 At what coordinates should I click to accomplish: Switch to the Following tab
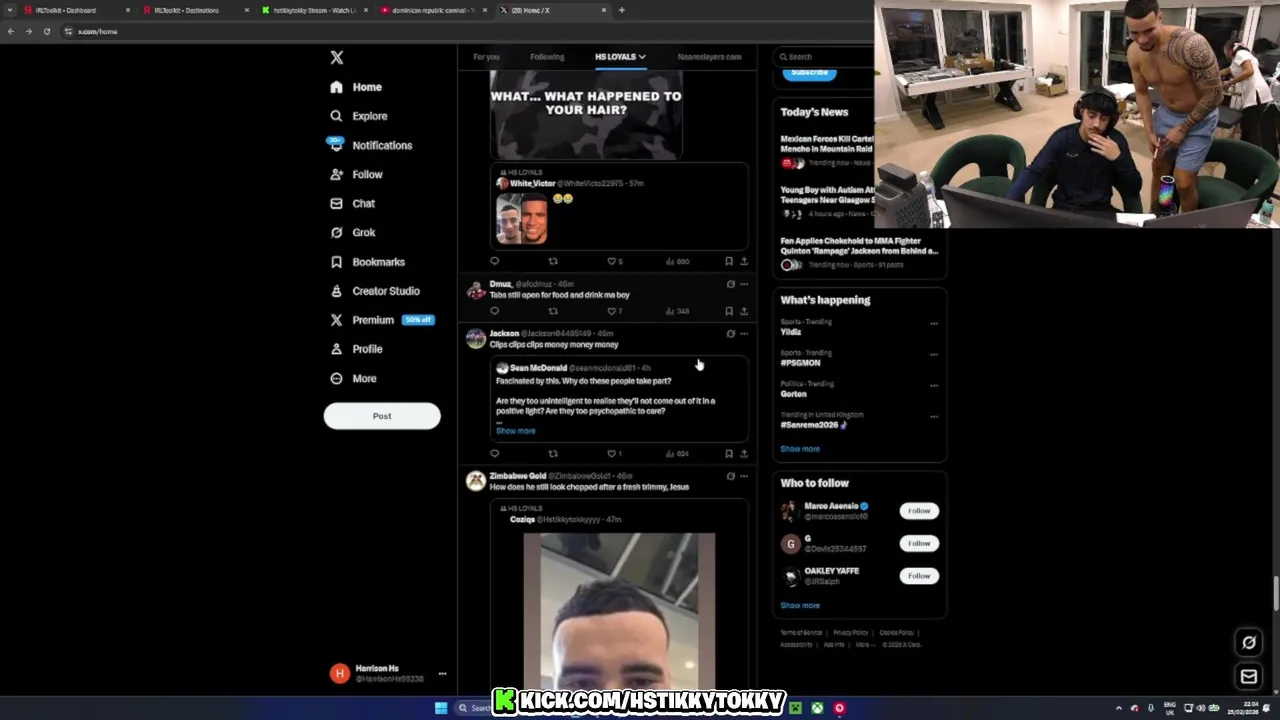click(547, 57)
